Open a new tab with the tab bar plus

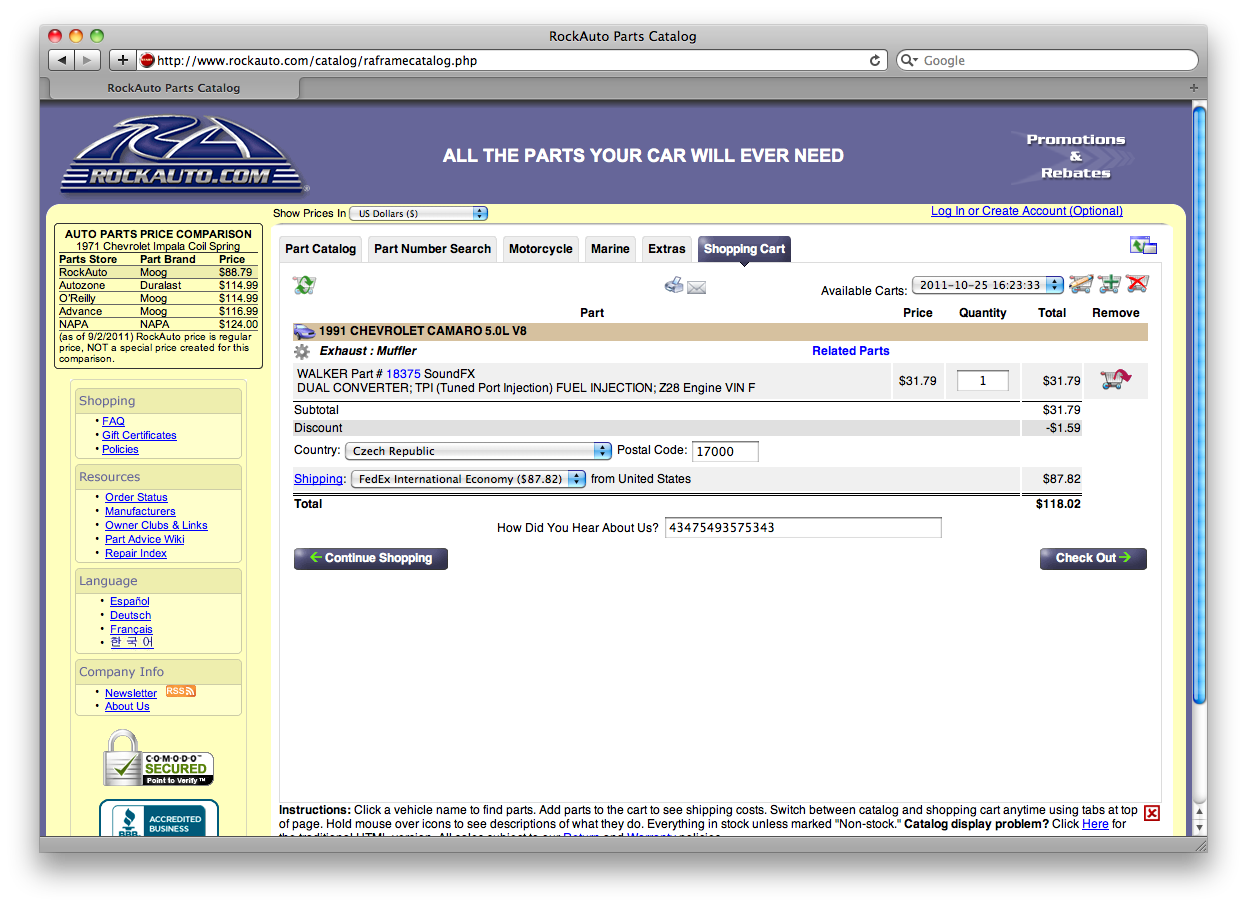click(x=1193, y=88)
